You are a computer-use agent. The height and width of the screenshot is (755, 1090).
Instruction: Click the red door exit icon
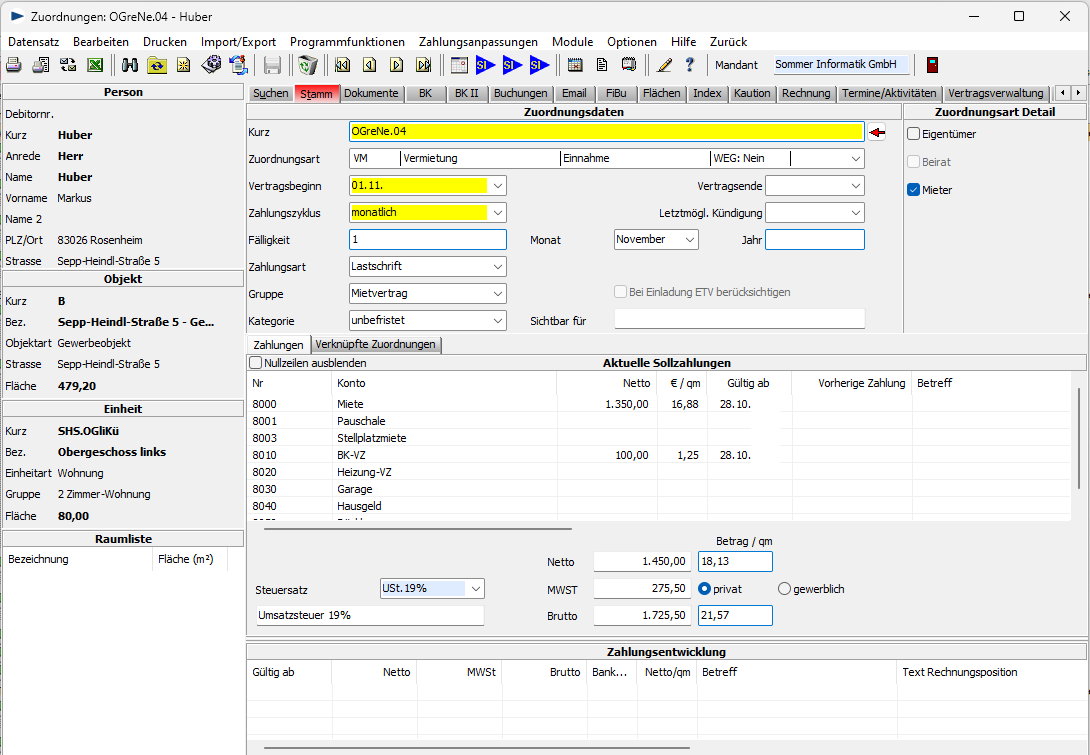coord(932,65)
